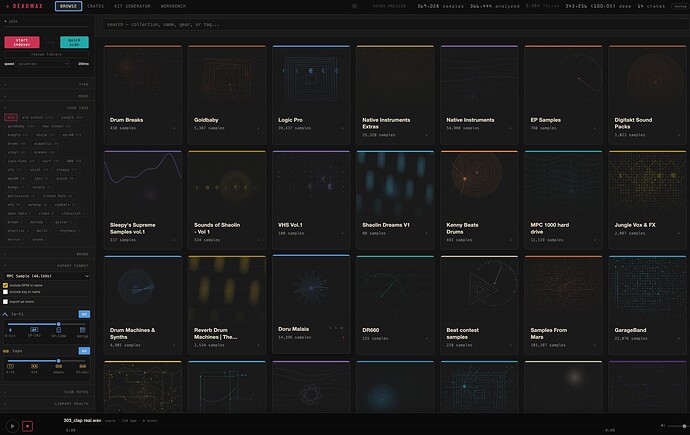690x435 pixels.
Task: Click the arrow on the Kenny Beats Drums card
Action: (510, 240)
